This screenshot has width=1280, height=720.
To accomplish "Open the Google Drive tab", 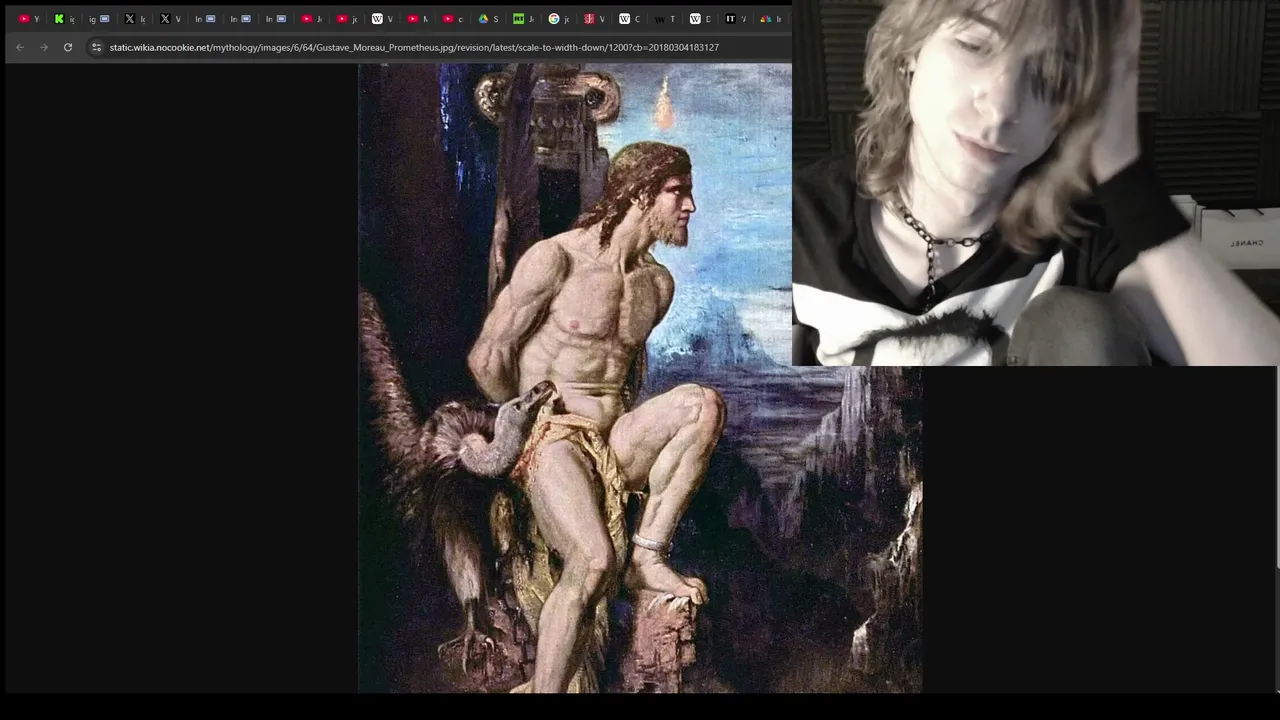I will coord(488,19).
